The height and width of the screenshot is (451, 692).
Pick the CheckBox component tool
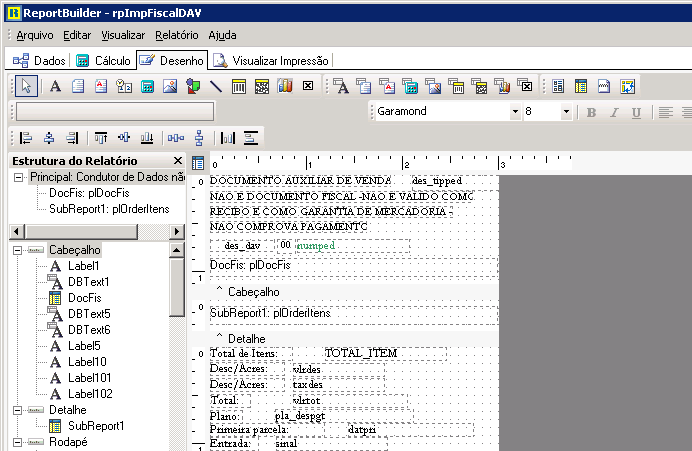pyautogui.click(x=308, y=86)
